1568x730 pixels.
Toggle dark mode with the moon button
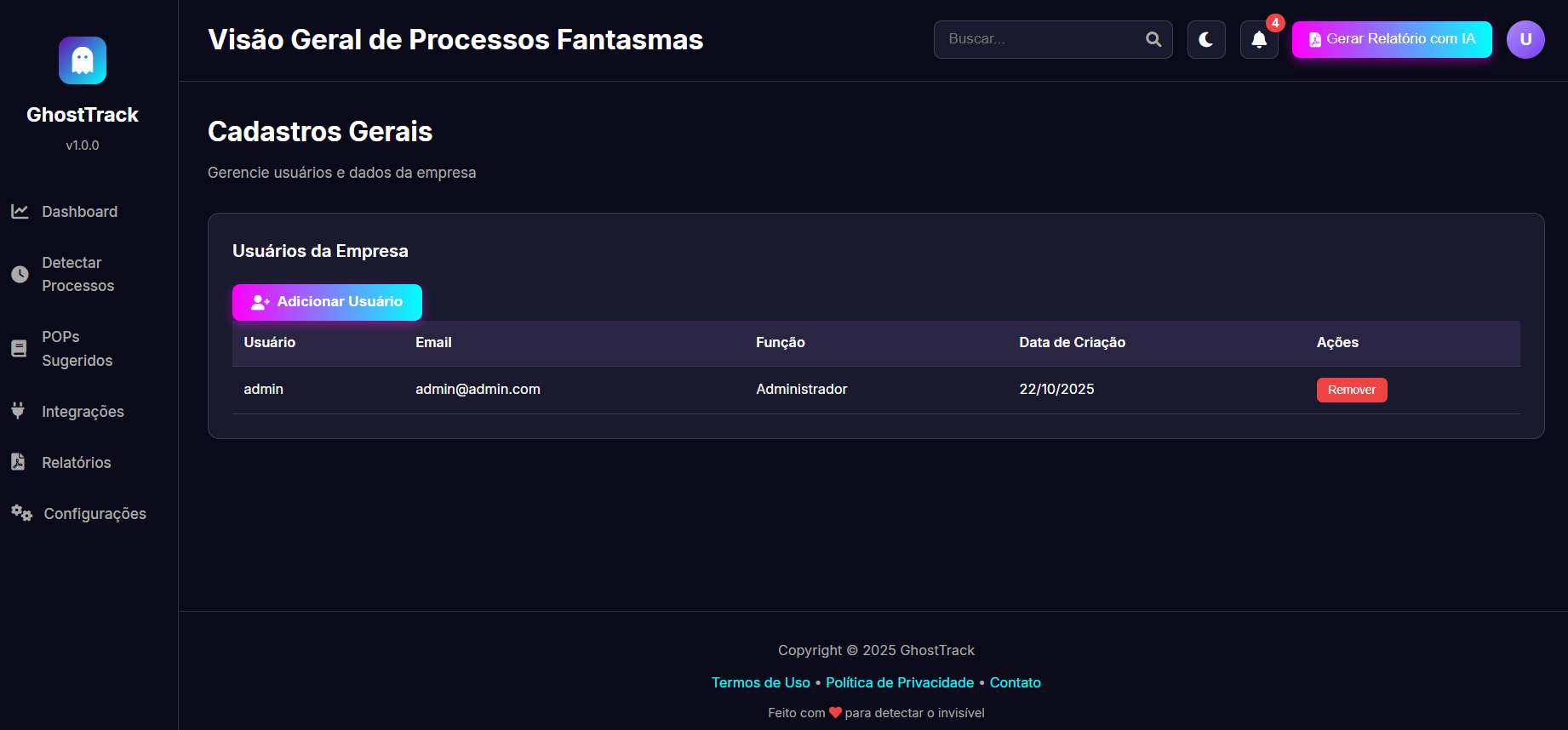(1206, 40)
